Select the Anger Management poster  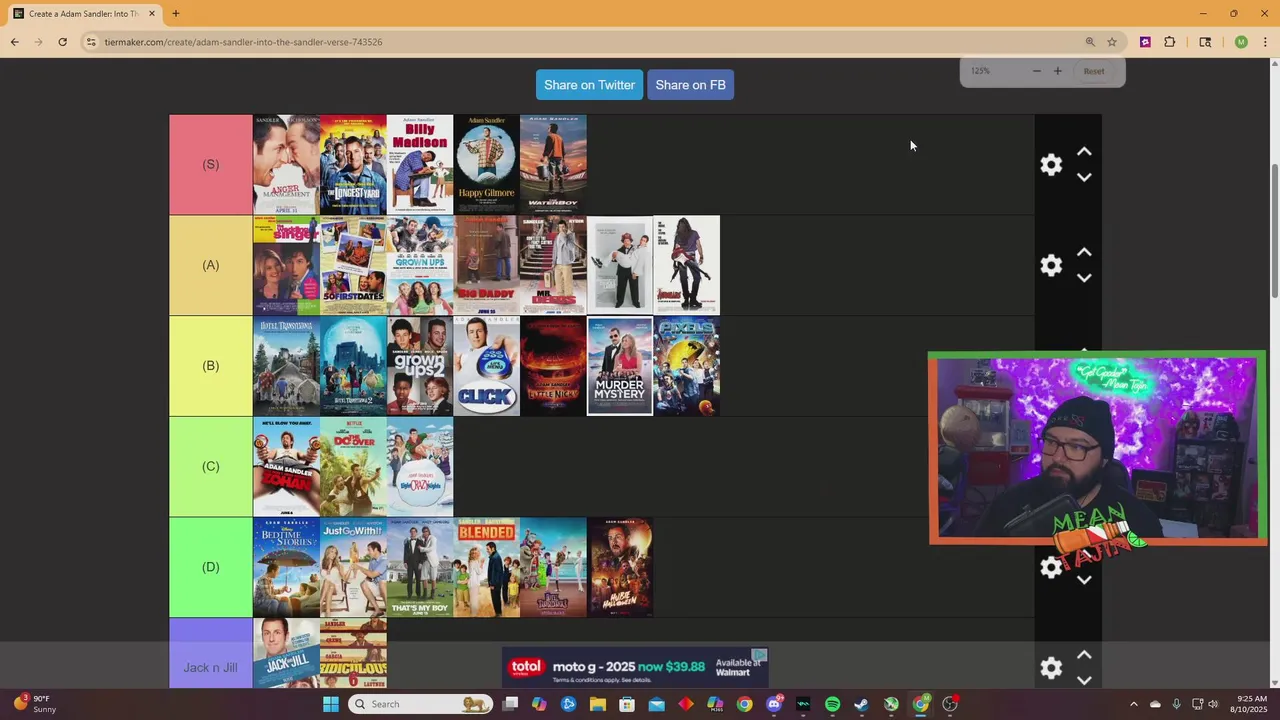[286, 165]
